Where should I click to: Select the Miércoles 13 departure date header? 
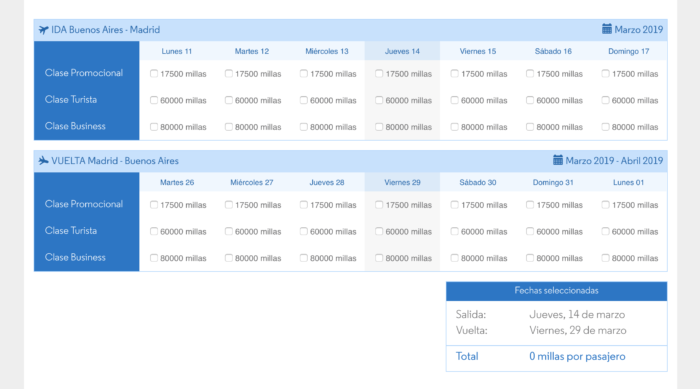327,51
